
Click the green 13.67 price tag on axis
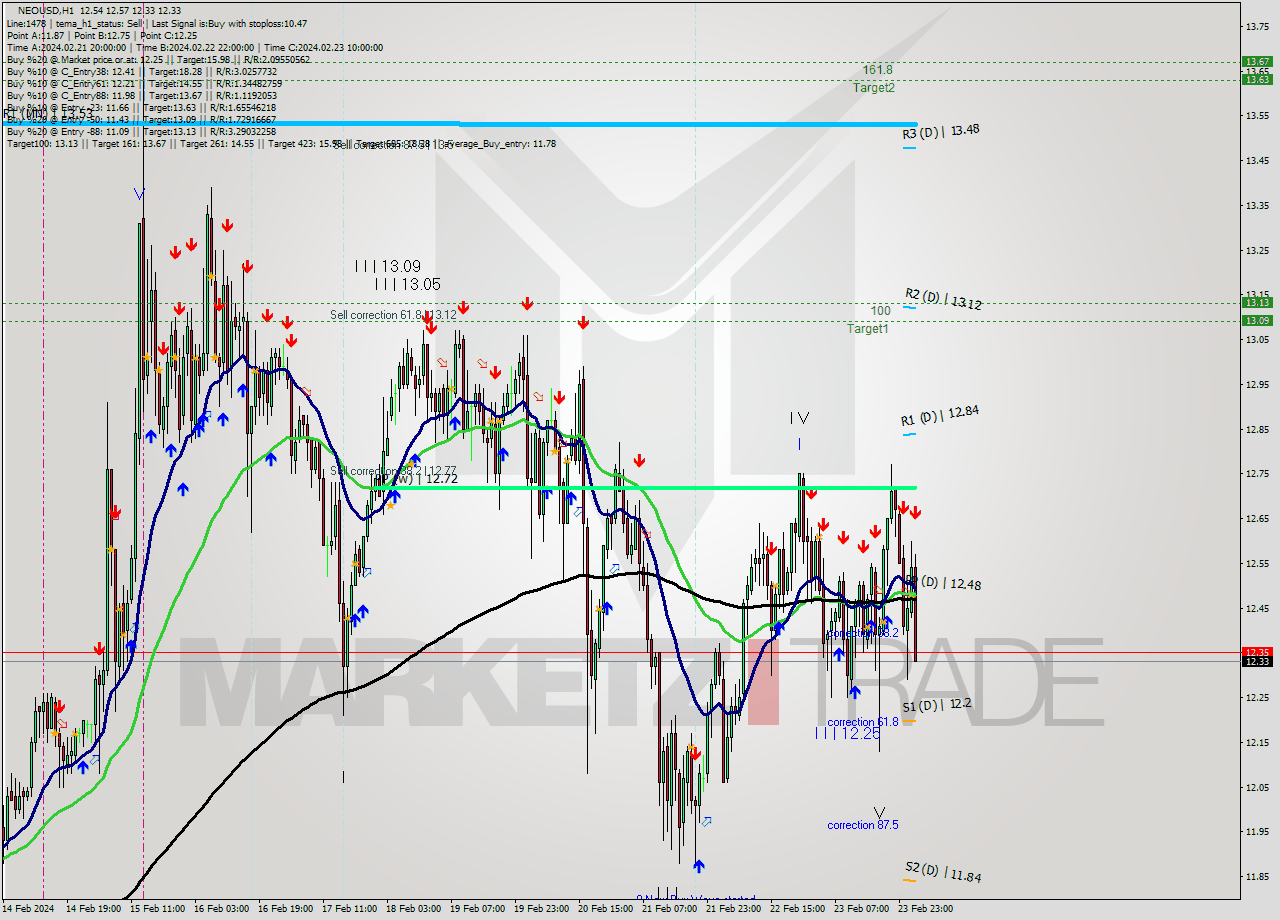coord(1257,61)
